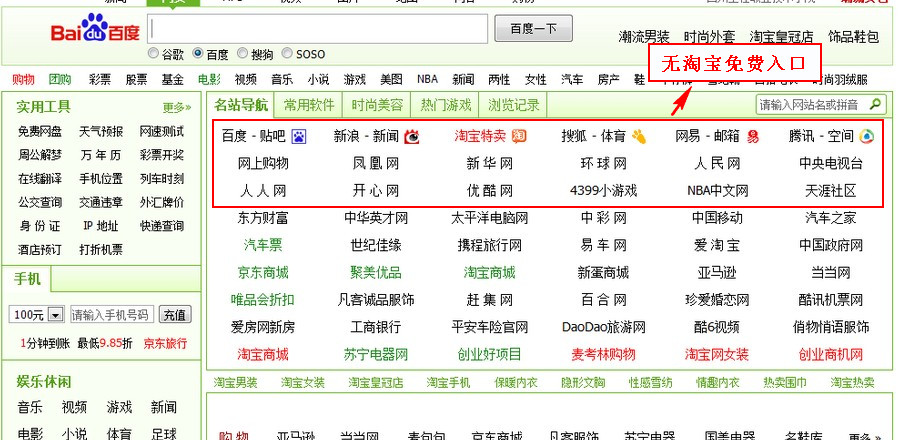Image resolution: width=898 pixels, height=440 pixels.
Task: Select the SOSO search engine radio button
Action: point(287,54)
